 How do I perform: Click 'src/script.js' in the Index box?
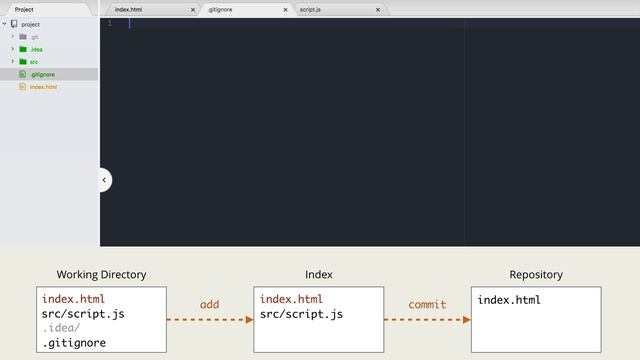301,314
